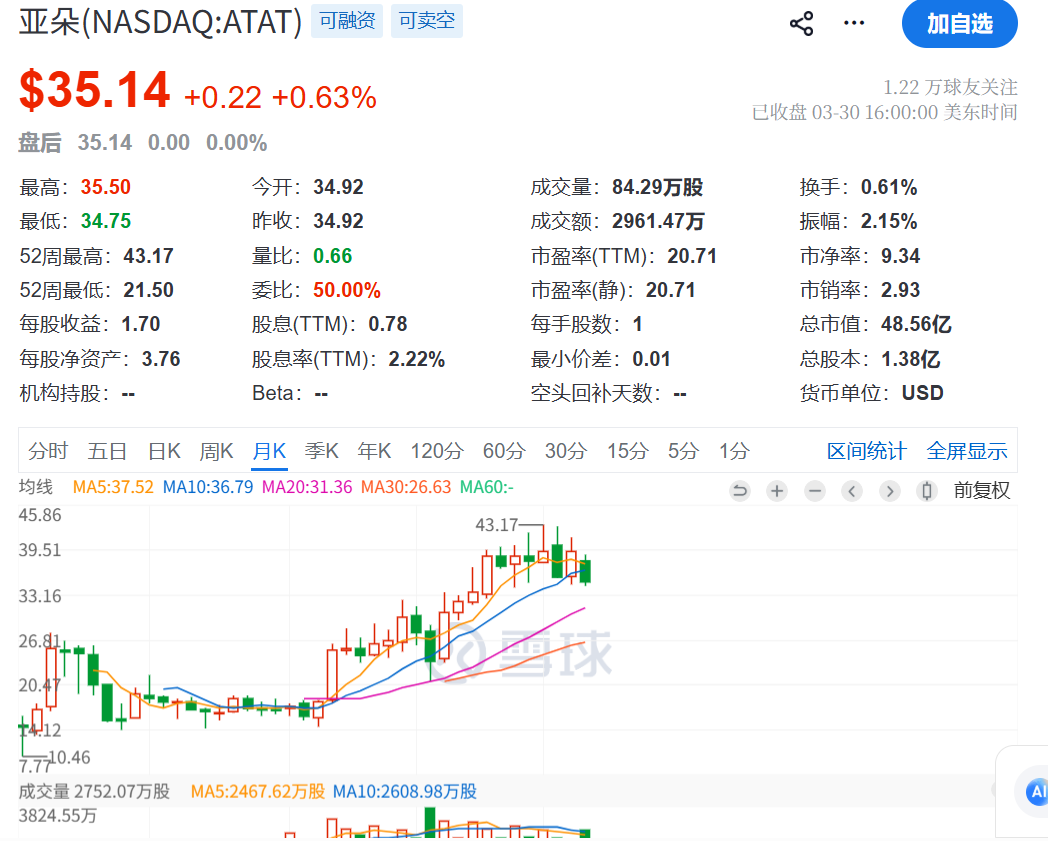Click the share icon

click(x=801, y=23)
